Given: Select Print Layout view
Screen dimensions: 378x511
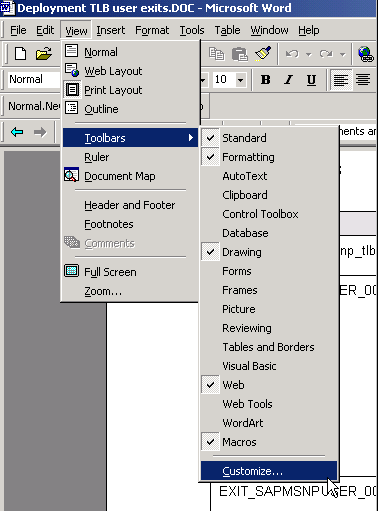Looking at the screenshot, I should 131,90.
